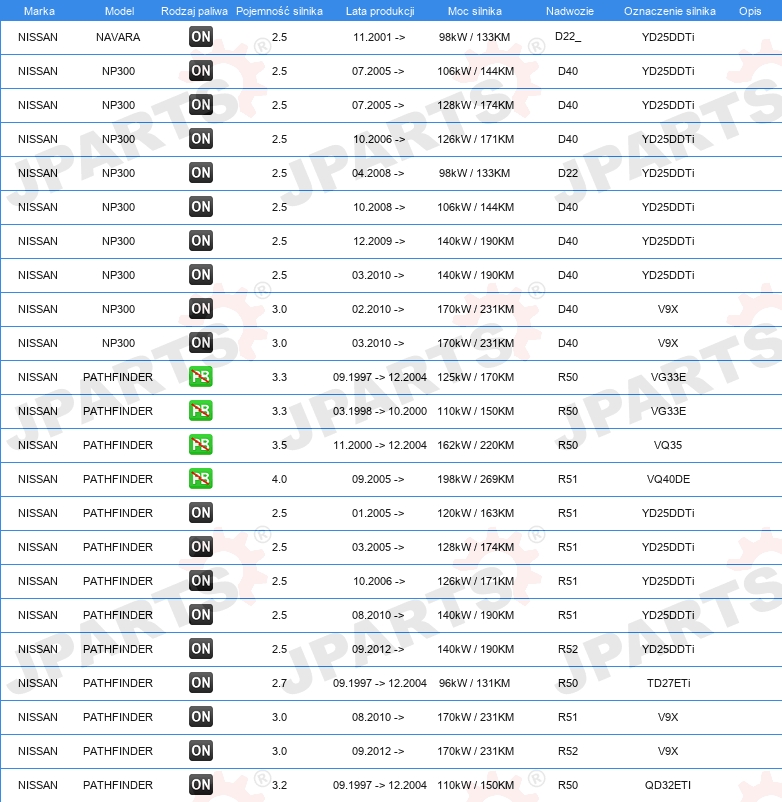782x802 pixels.
Task: Click the Model column header
Action: [119, 11]
